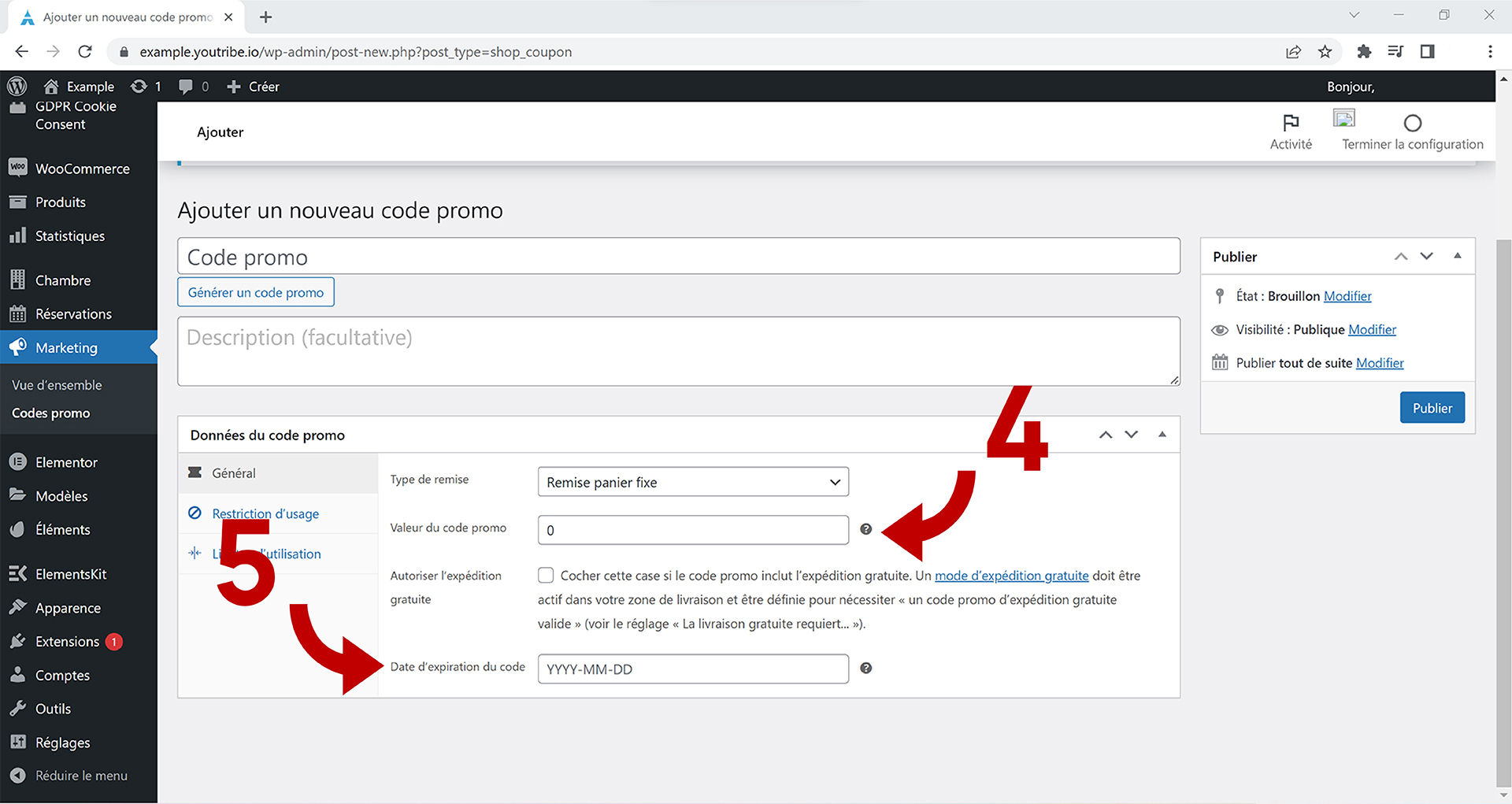Click the WordPress logo in admin bar
Screen dimensions: 1512x804
click(17, 86)
